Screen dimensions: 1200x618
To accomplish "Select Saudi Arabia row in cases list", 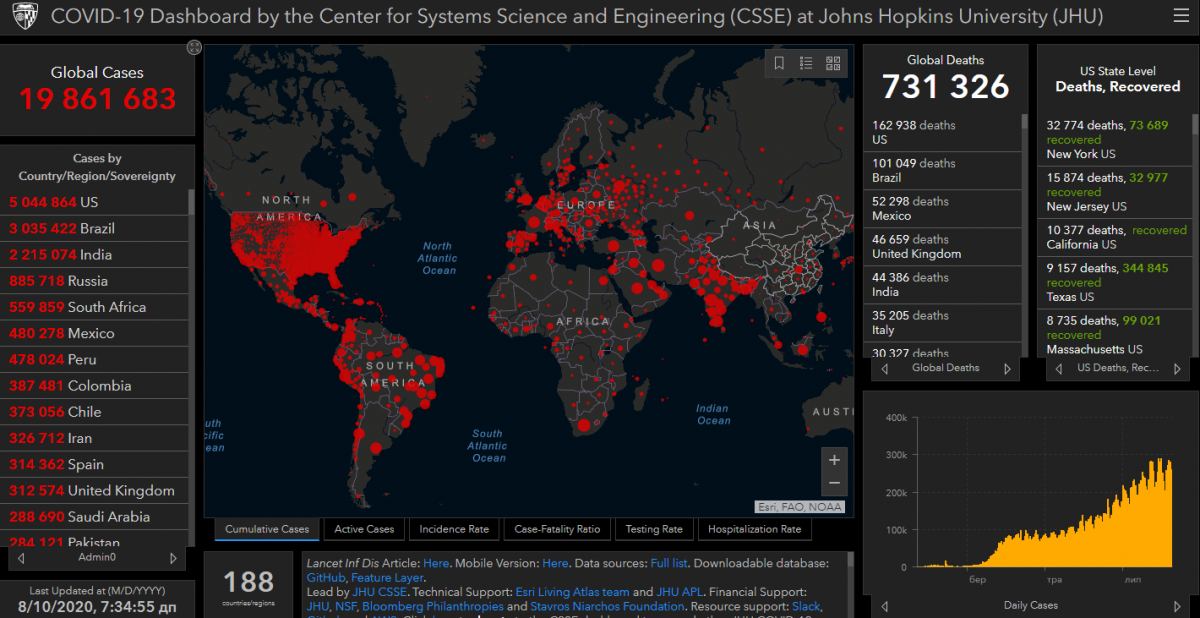I will coord(94,516).
